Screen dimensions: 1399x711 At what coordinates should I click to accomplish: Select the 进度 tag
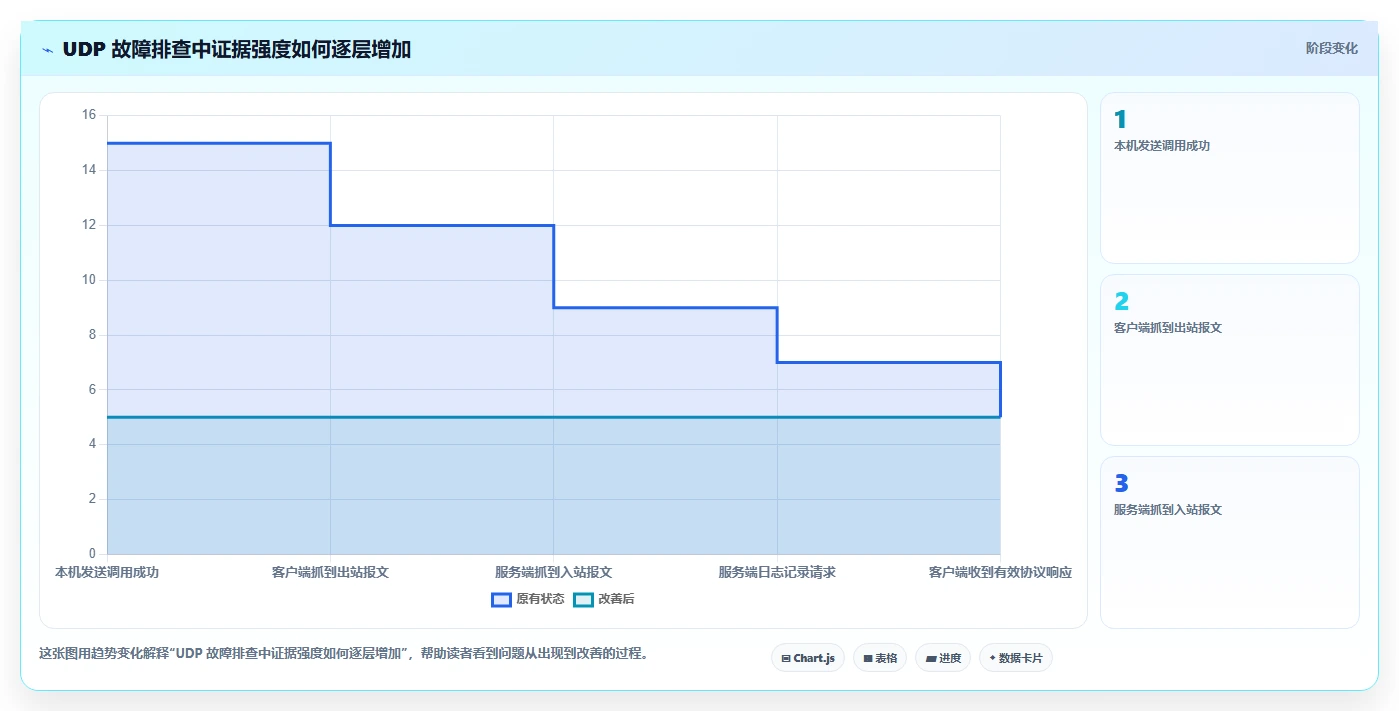tap(943, 658)
